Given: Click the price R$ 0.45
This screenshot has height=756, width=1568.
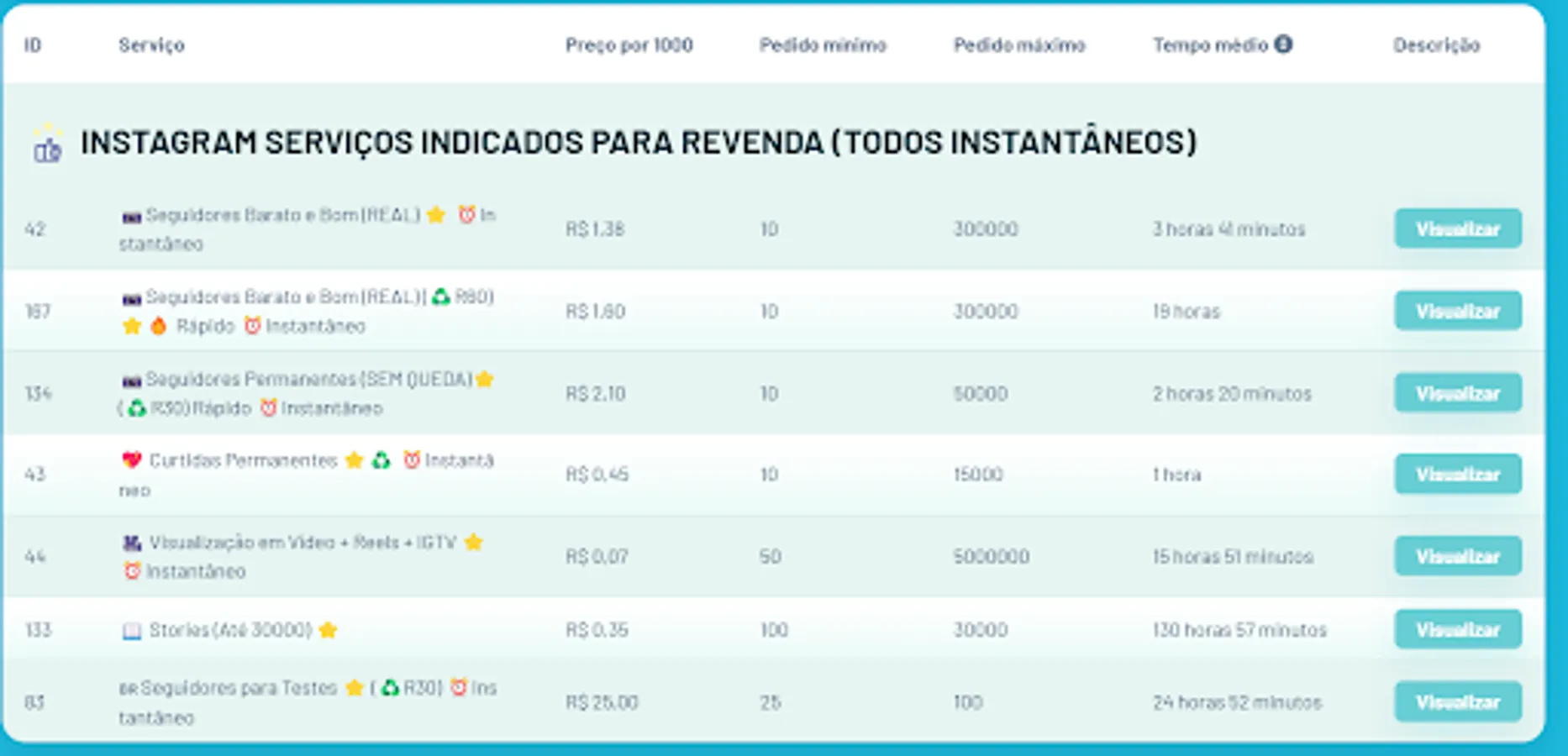Looking at the screenshot, I should click(597, 475).
